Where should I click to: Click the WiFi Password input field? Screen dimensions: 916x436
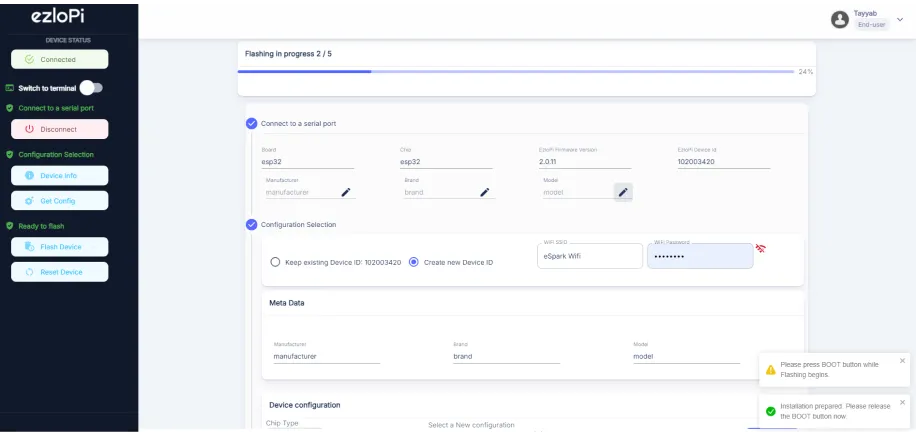pyautogui.click(x=700, y=256)
